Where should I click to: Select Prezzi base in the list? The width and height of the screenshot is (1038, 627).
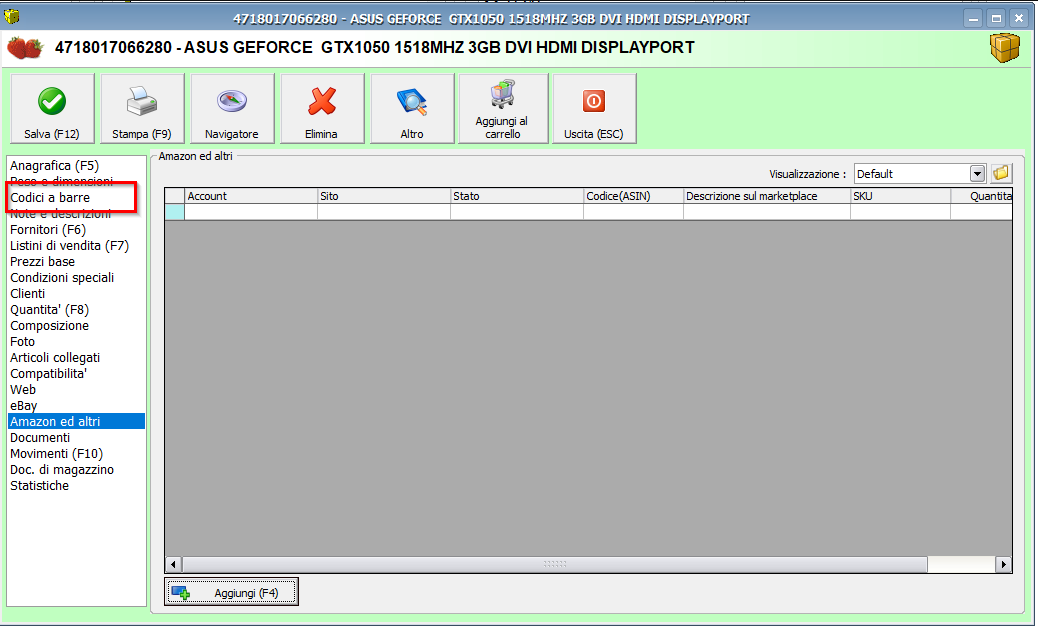[42, 262]
